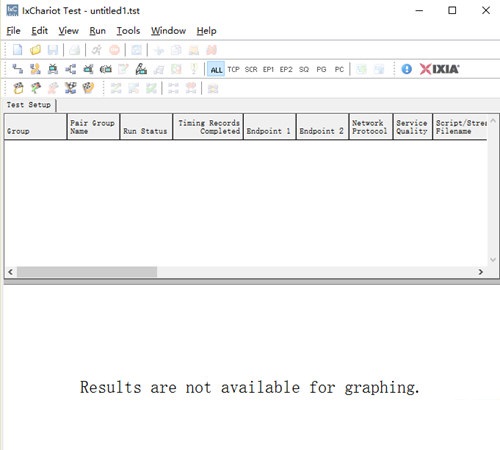Open the Tools menu
This screenshot has height=450, width=500.
point(128,31)
